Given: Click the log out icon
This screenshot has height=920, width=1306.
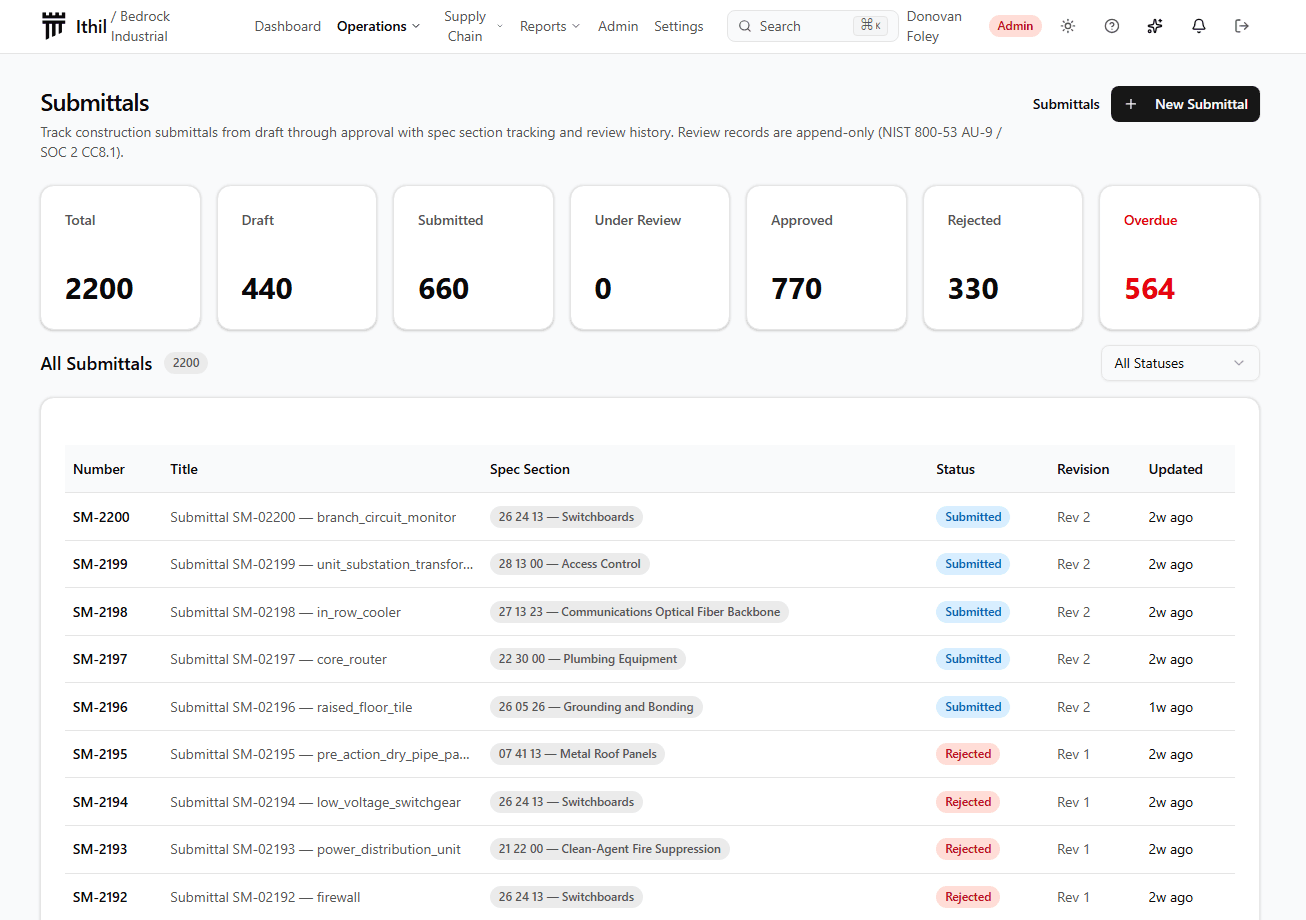Looking at the screenshot, I should pos(1242,26).
